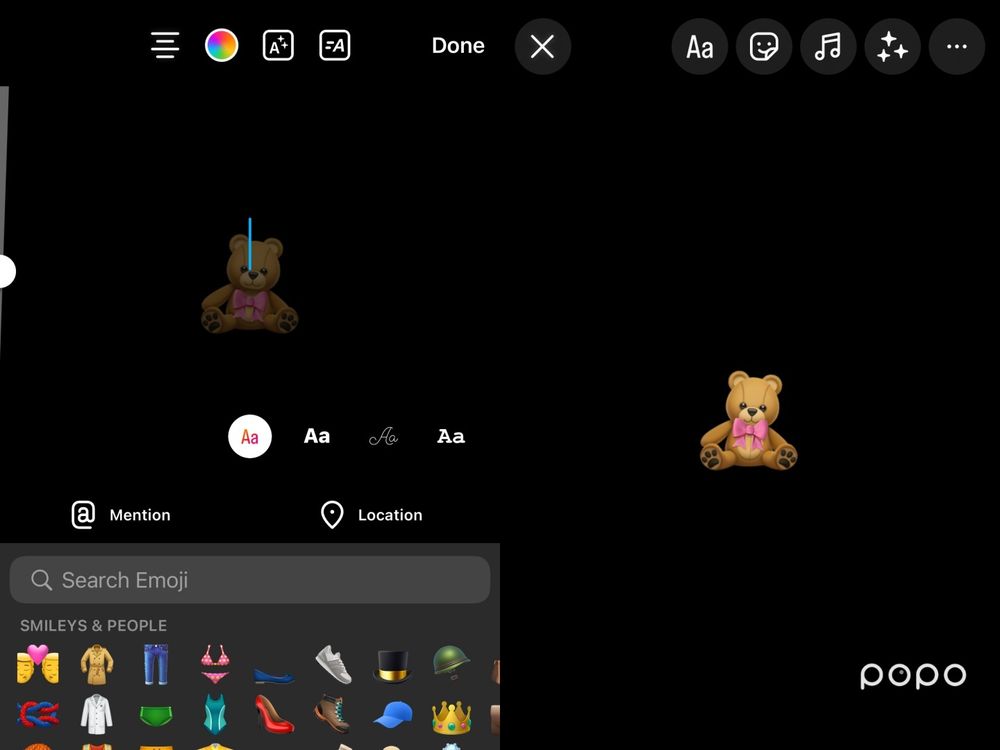Tap the Location button

[x=371, y=515]
